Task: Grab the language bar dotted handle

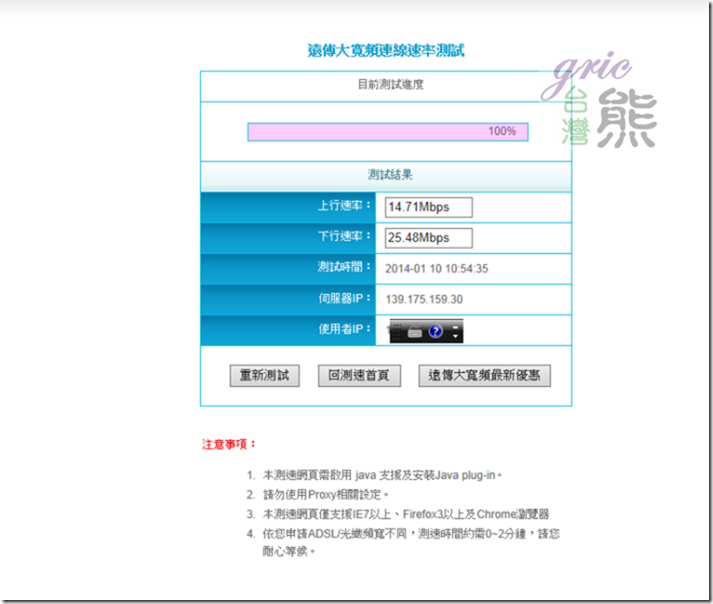Action: (397, 332)
